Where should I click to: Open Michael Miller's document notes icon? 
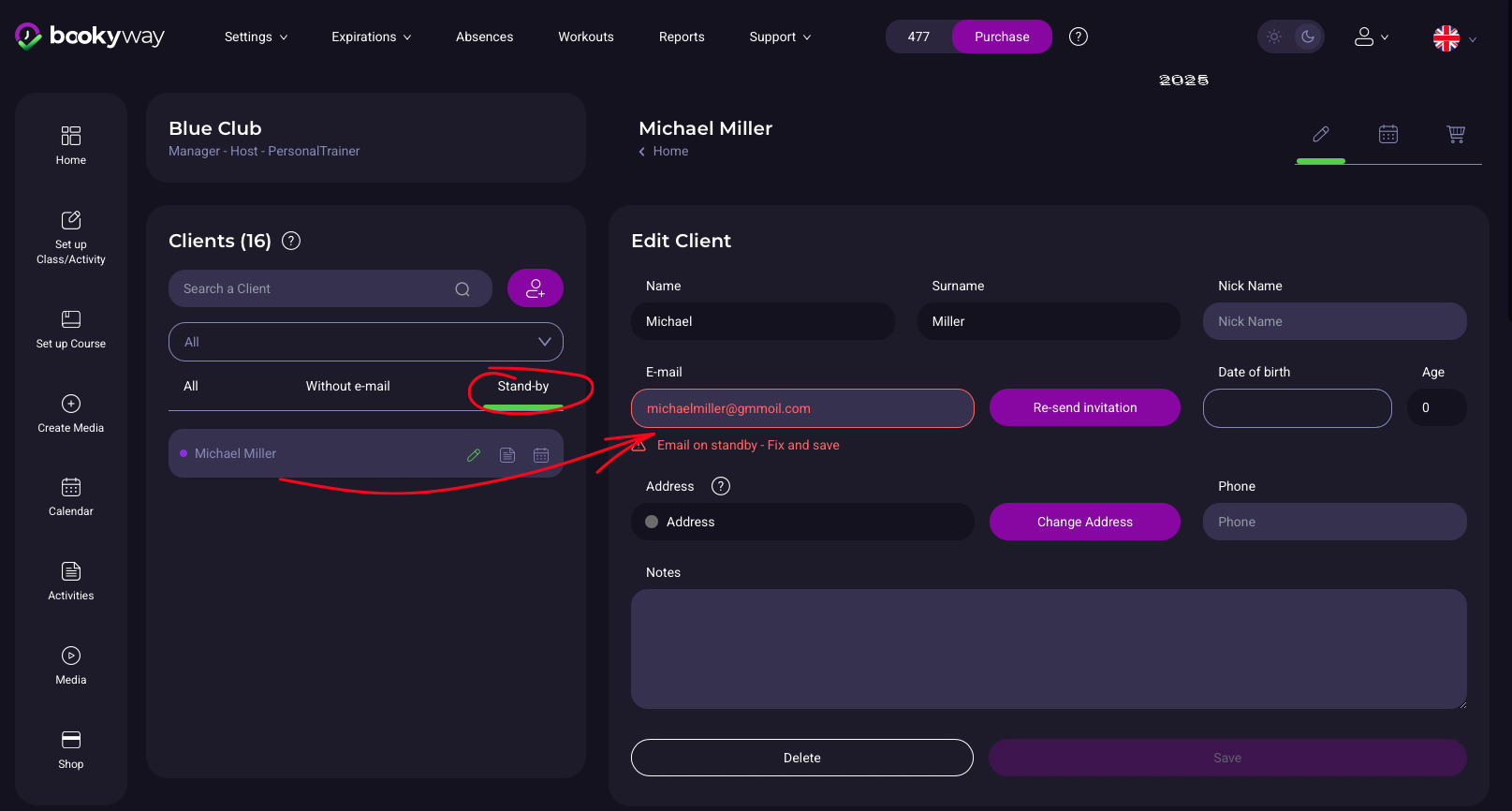pyautogui.click(x=507, y=455)
